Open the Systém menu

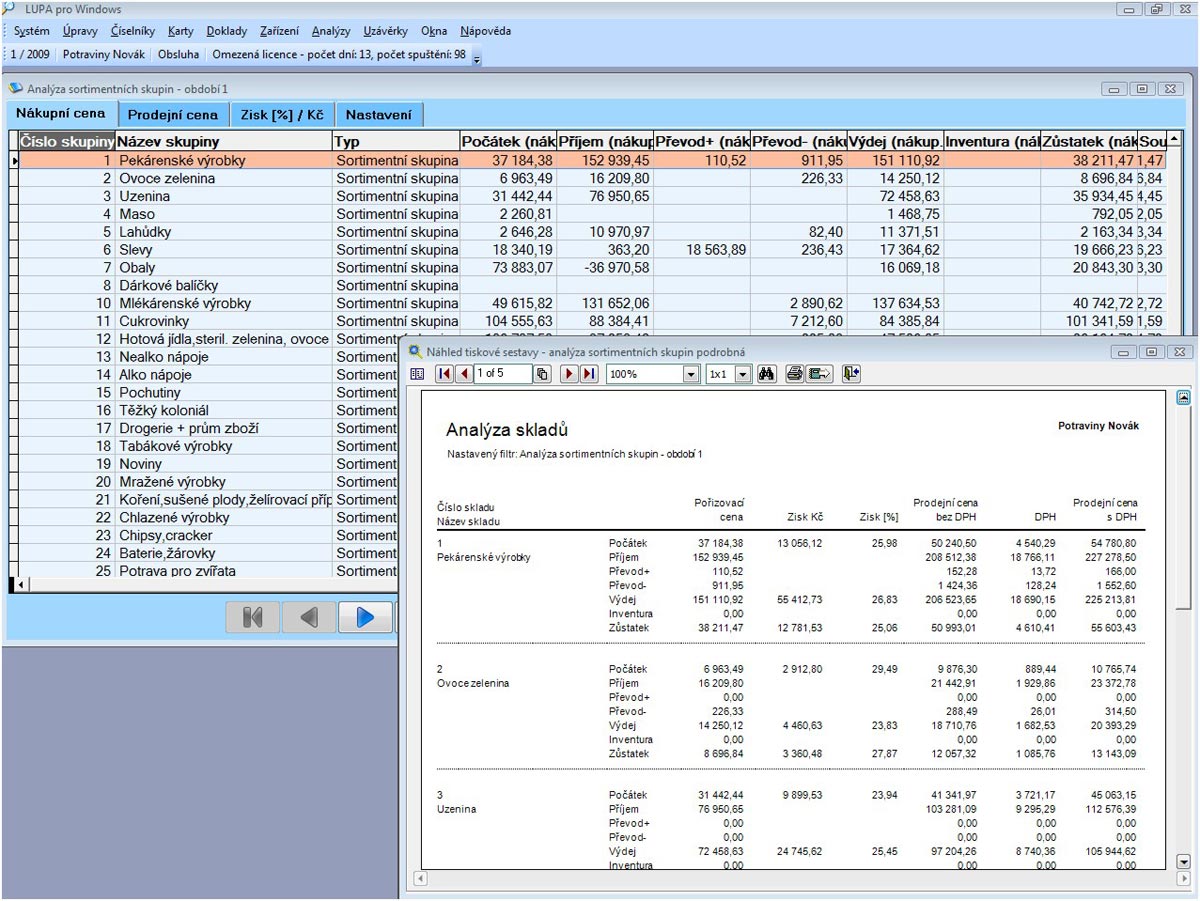(32, 31)
